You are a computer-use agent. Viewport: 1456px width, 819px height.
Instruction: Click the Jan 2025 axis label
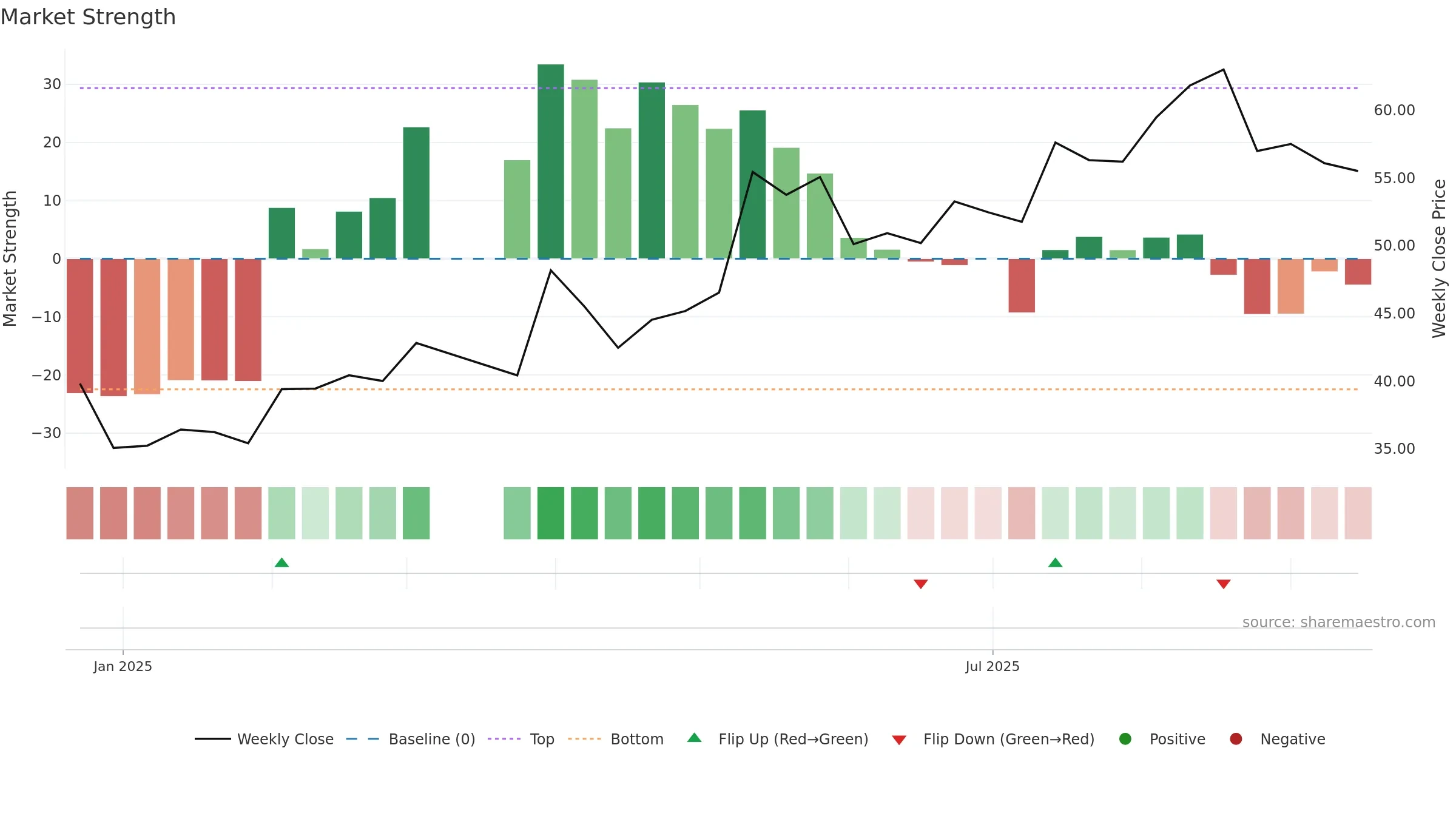click(x=123, y=666)
